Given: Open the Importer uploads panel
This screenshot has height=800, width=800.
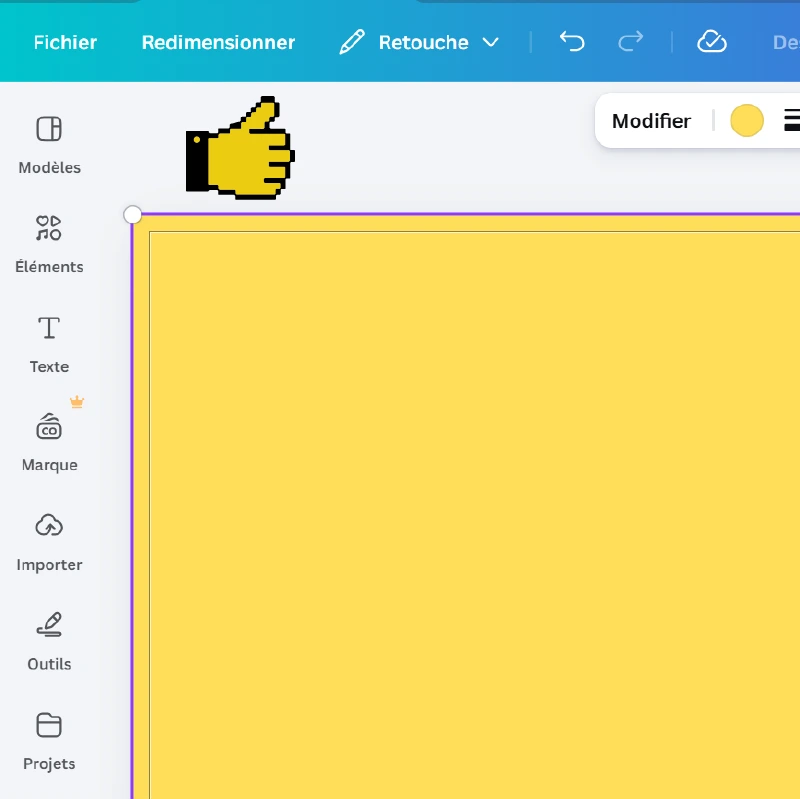Looking at the screenshot, I should click(x=49, y=541).
